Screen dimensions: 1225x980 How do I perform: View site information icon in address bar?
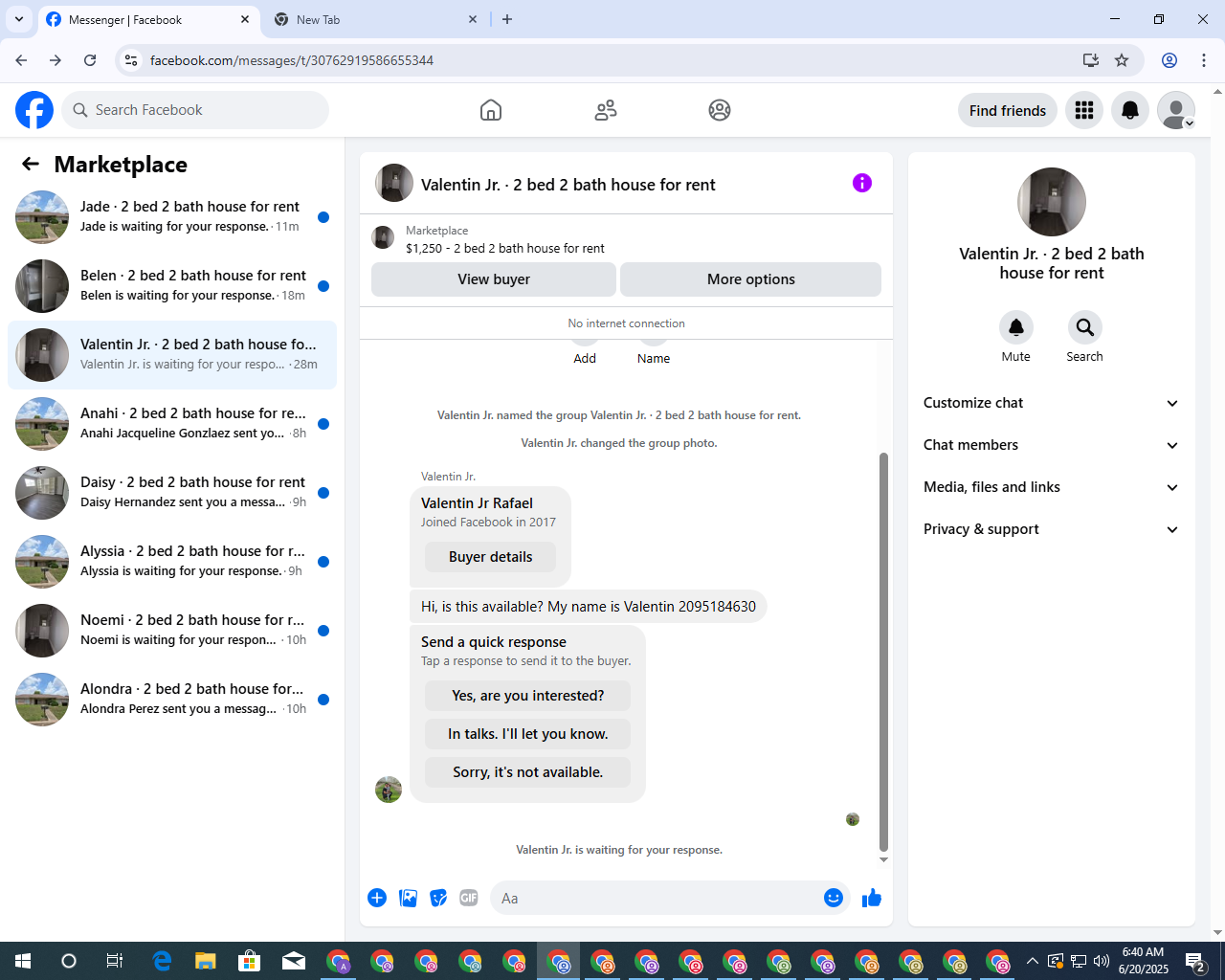click(x=131, y=60)
